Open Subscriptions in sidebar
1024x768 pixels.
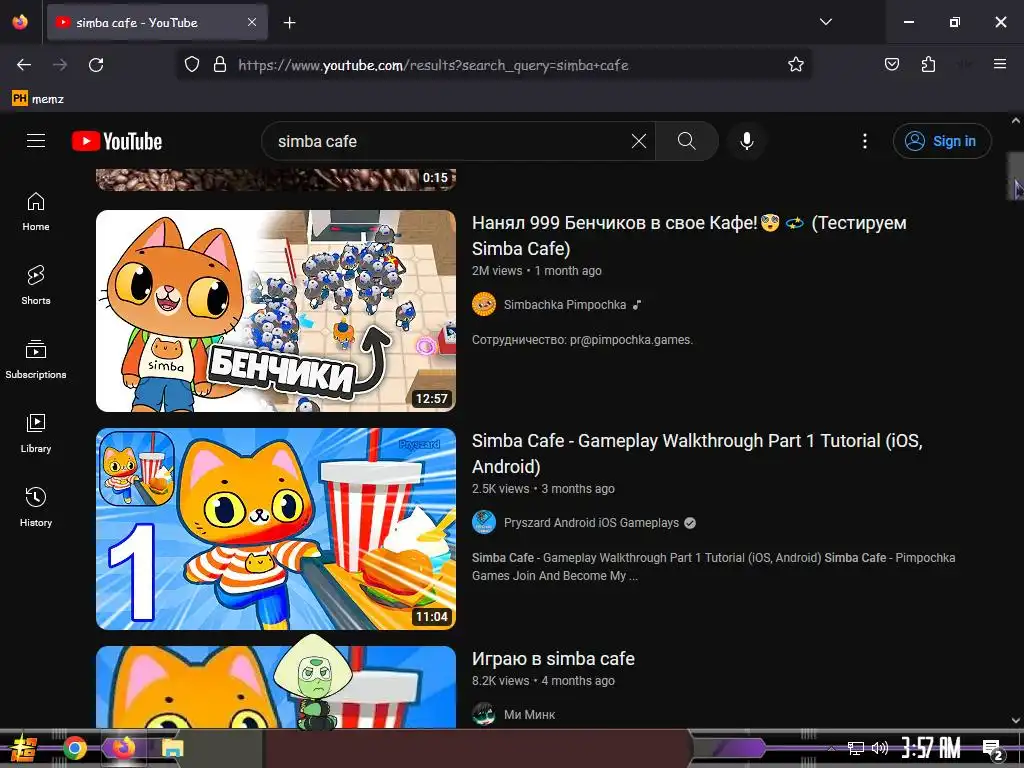pos(36,359)
